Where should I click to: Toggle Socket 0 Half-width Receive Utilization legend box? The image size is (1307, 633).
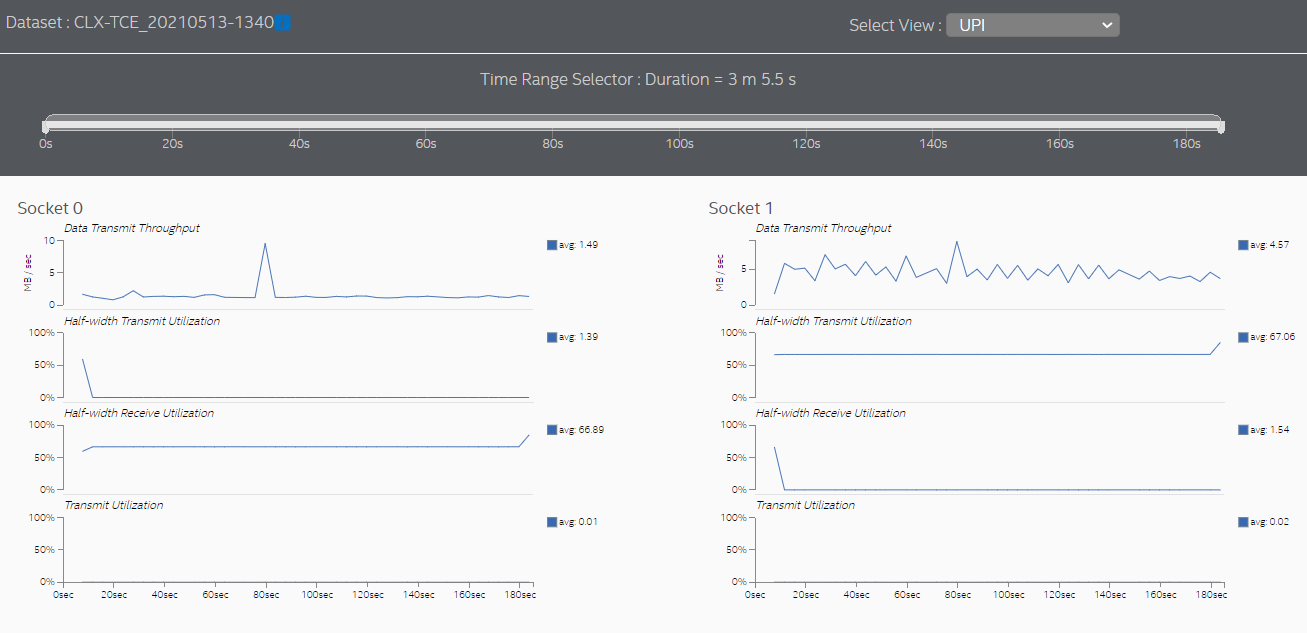point(552,430)
